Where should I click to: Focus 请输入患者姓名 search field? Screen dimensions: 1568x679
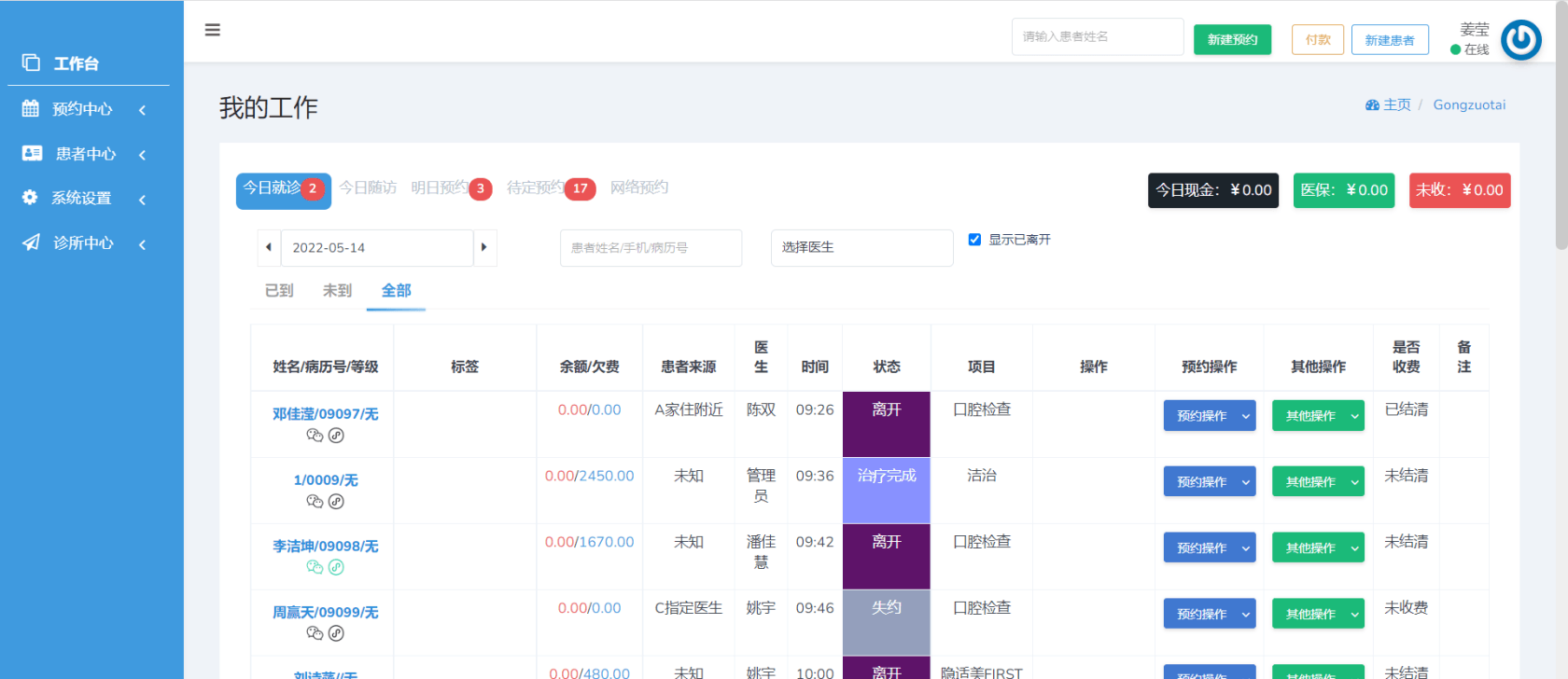click(x=1098, y=37)
